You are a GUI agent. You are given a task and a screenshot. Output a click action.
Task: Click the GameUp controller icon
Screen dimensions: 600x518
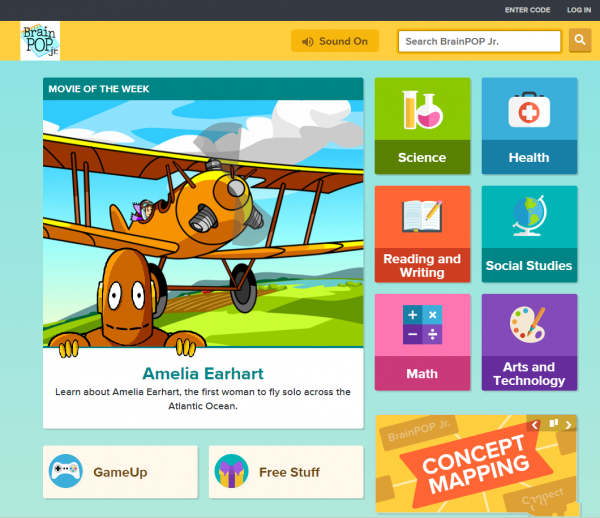(x=66, y=472)
